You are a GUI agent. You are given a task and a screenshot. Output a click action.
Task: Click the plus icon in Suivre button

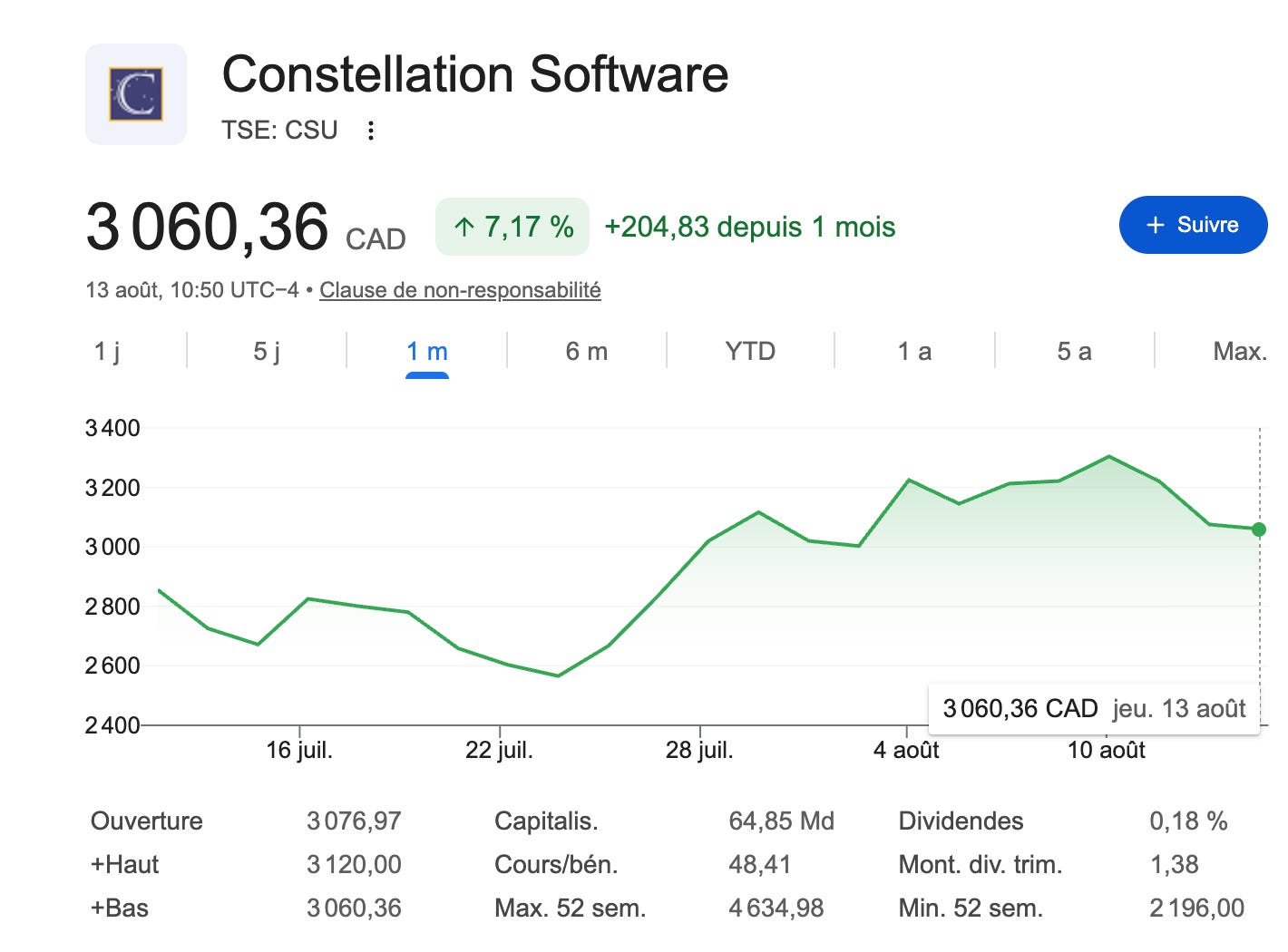(1155, 225)
